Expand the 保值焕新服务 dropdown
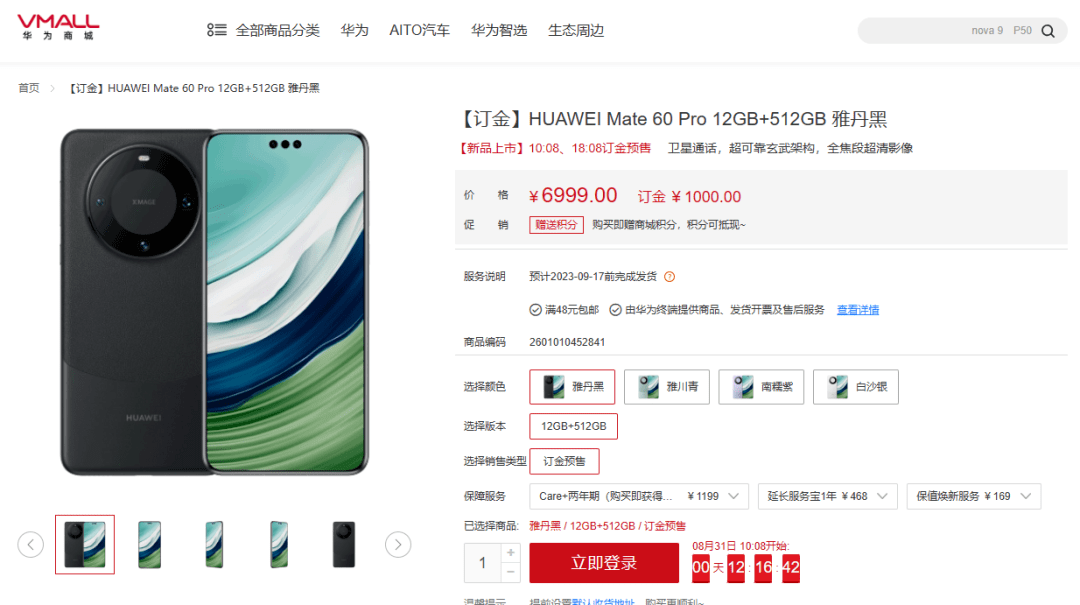 tap(973, 496)
